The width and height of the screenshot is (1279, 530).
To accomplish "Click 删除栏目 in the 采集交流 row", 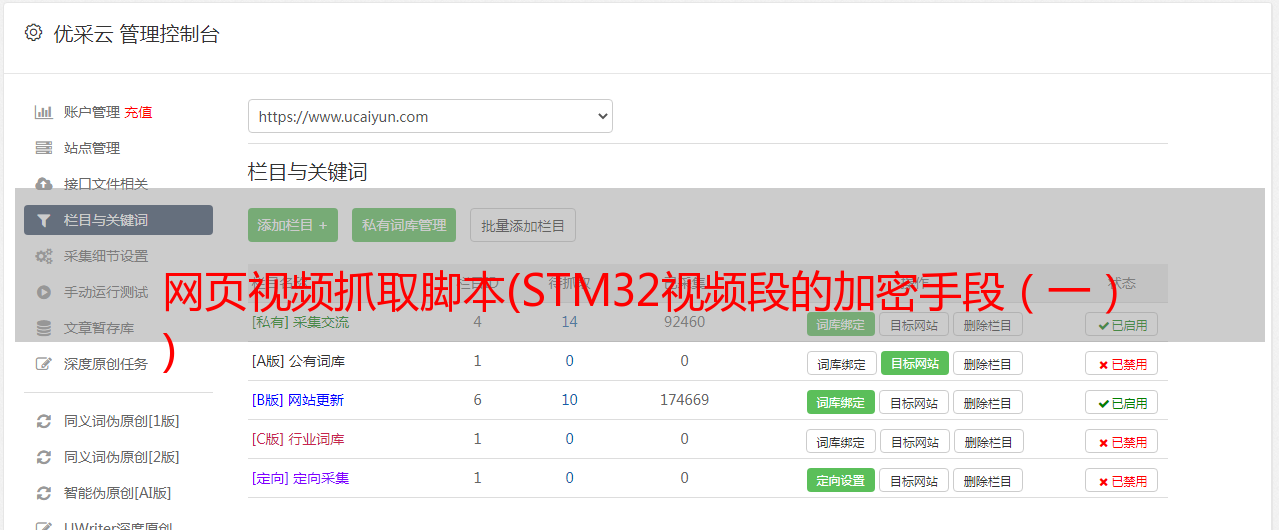I will 988,324.
